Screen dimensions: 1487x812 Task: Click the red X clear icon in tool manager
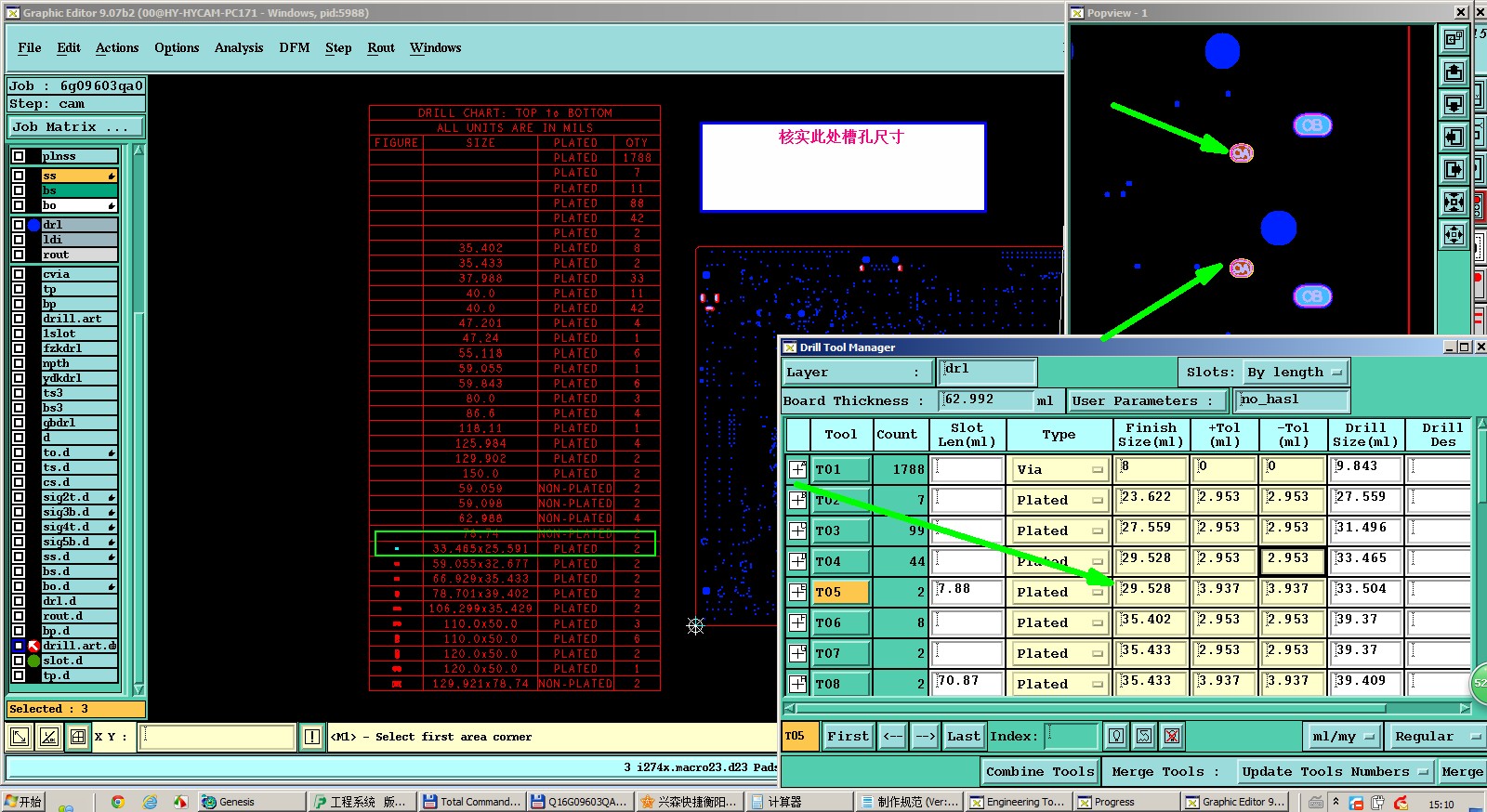click(1172, 736)
